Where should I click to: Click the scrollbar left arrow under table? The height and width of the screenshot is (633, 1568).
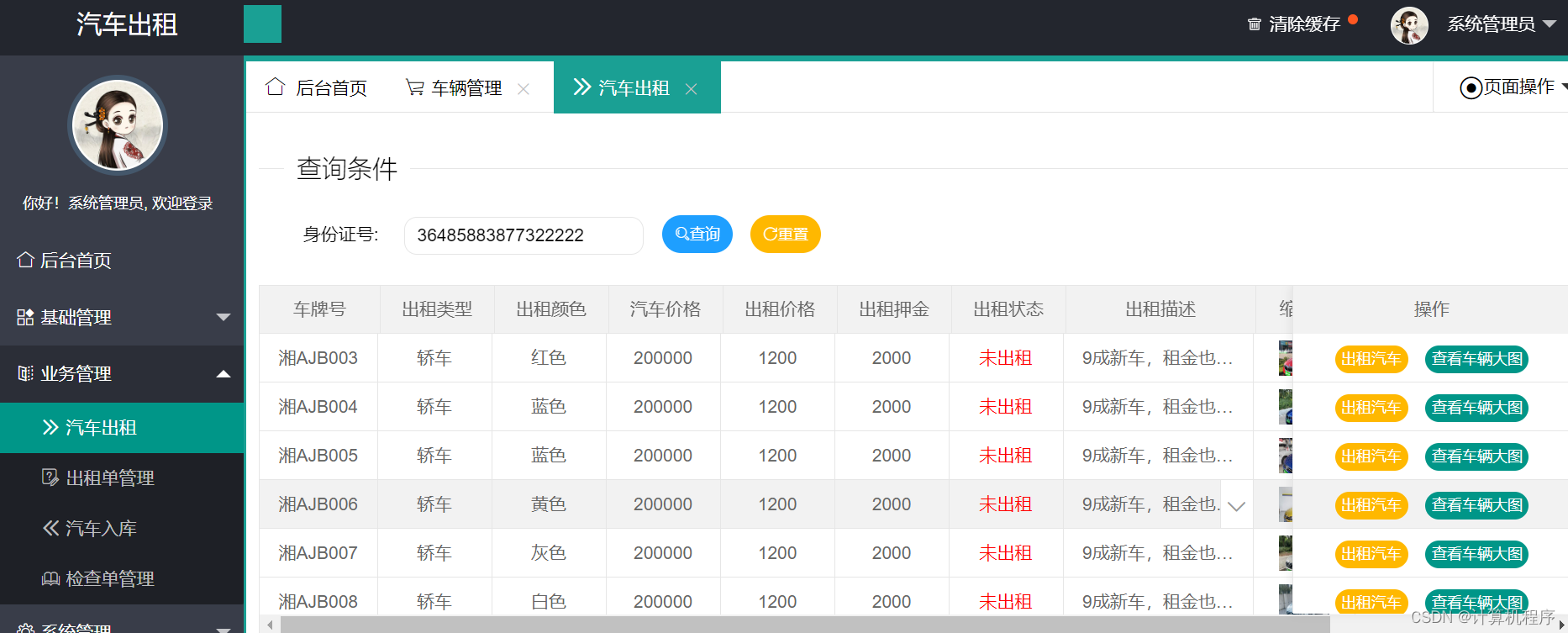[x=270, y=625]
